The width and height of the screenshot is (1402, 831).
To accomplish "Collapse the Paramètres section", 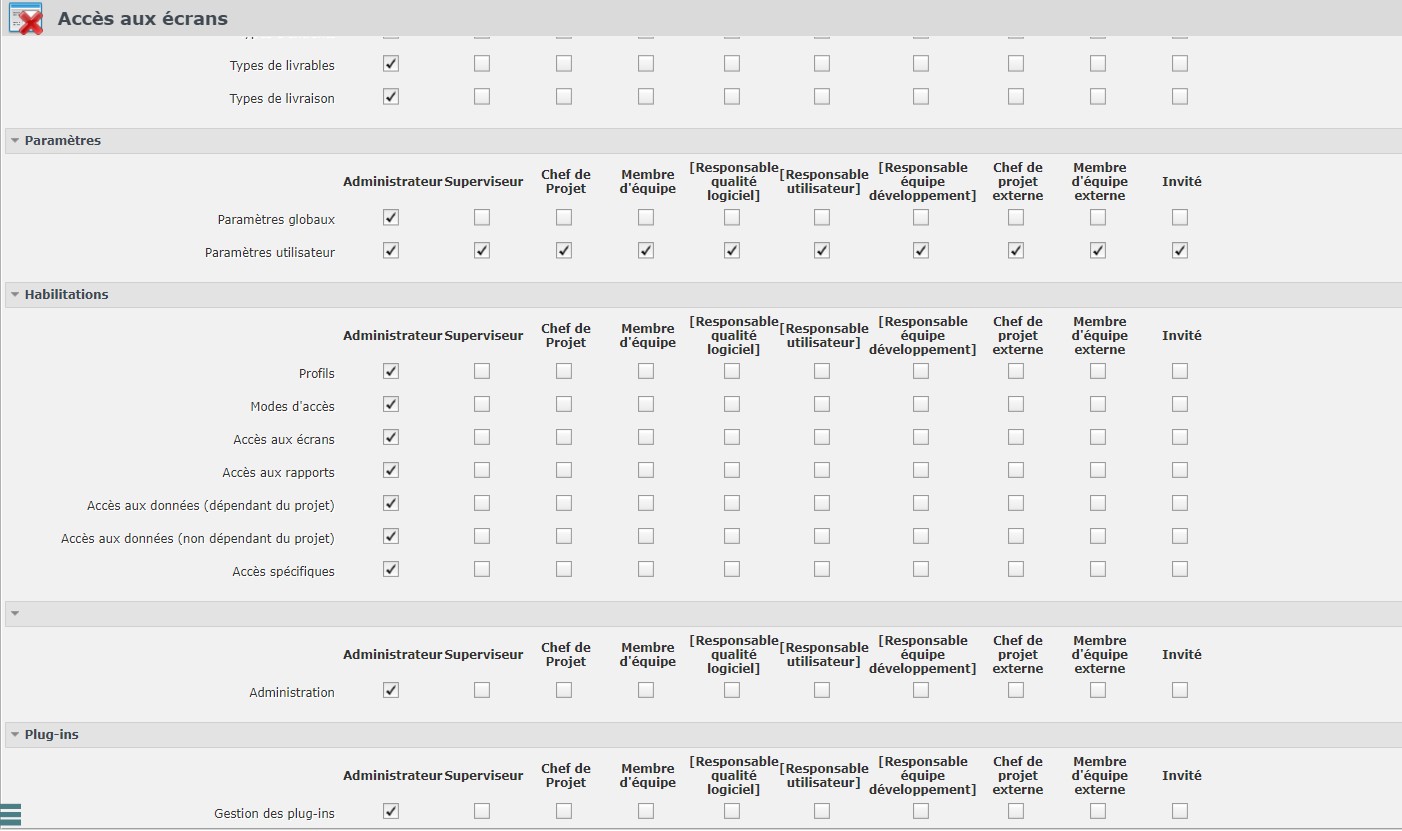I will click(15, 141).
